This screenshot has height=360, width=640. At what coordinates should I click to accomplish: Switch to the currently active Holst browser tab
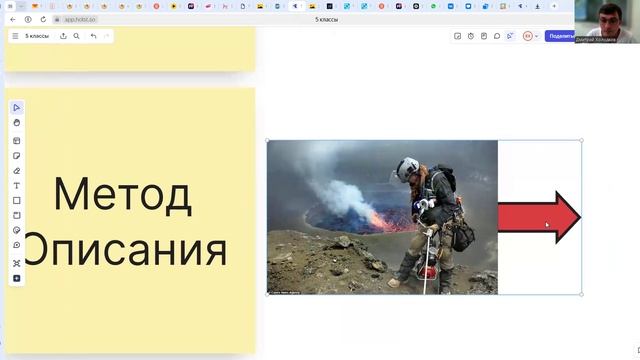(296, 6)
